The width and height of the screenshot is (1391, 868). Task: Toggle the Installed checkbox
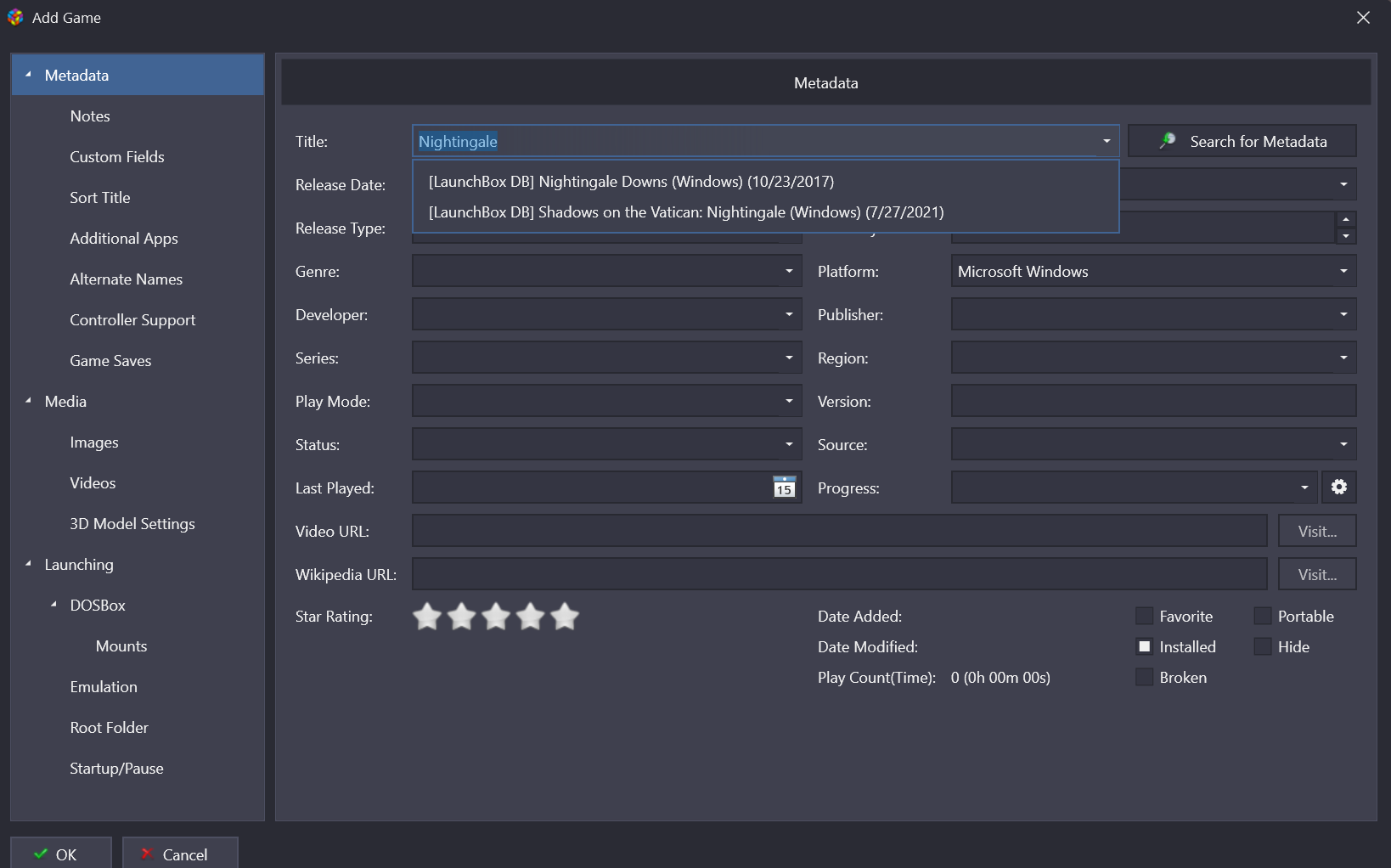coord(1145,646)
